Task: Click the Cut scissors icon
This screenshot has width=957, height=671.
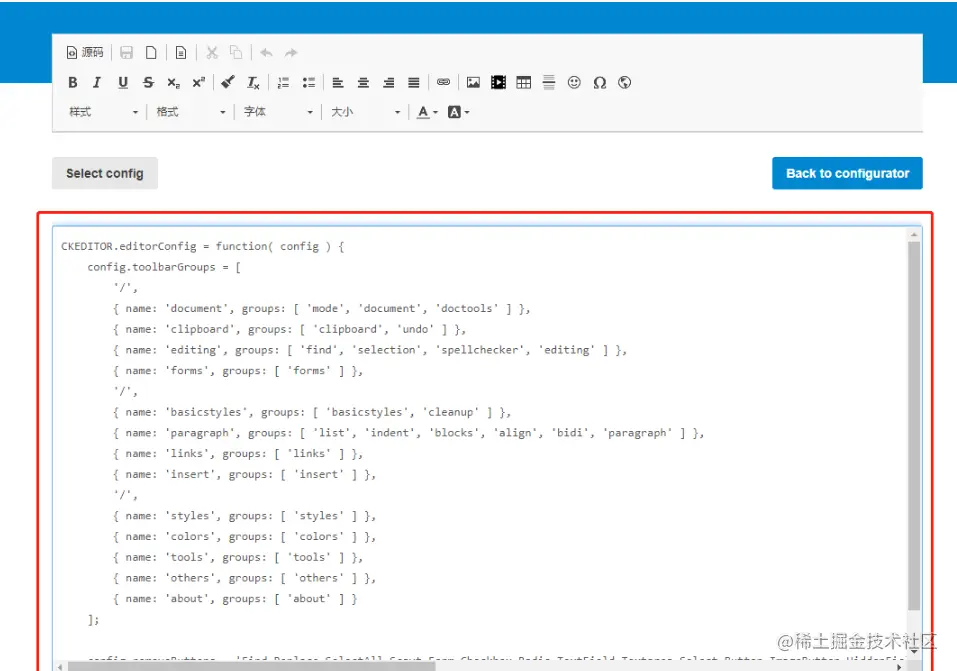Action: click(x=212, y=53)
